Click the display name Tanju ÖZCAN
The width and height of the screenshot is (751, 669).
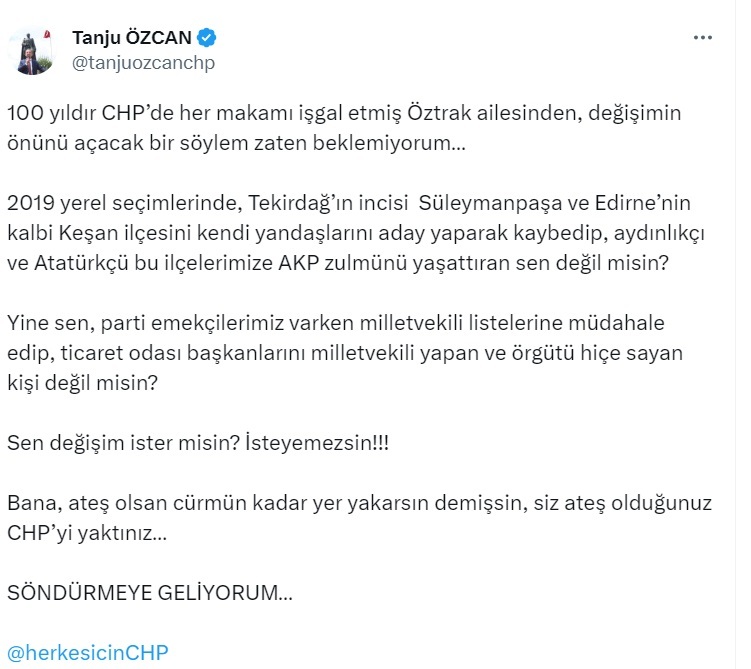(132, 37)
